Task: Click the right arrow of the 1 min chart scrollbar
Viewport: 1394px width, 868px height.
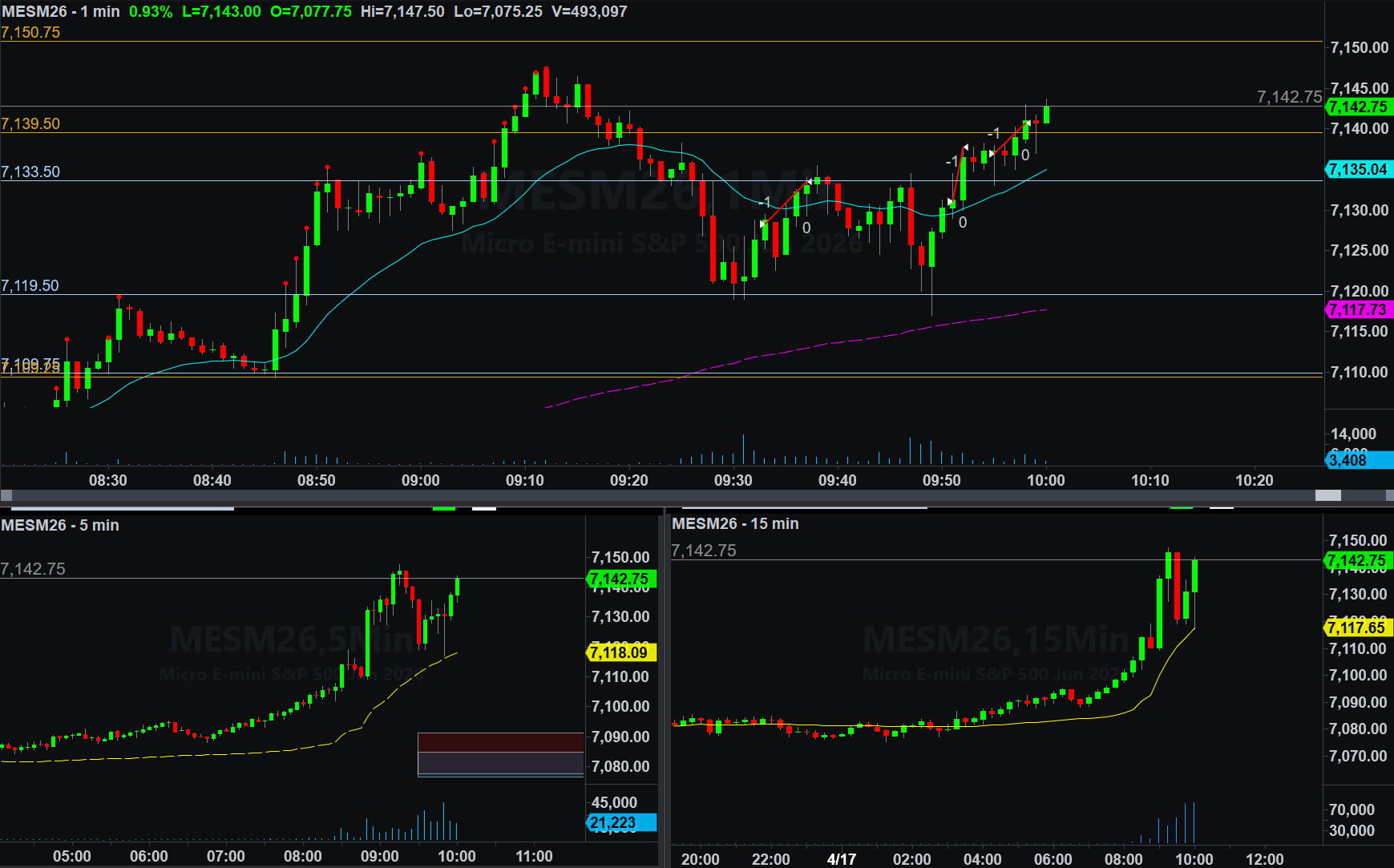Action: point(1389,495)
